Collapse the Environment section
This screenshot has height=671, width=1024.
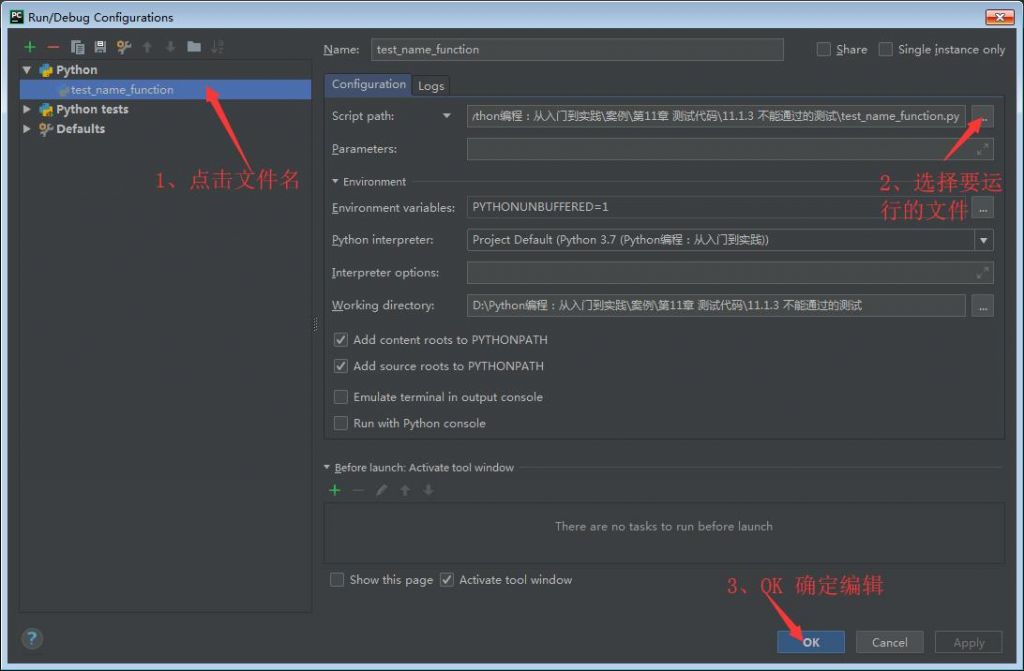336,182
